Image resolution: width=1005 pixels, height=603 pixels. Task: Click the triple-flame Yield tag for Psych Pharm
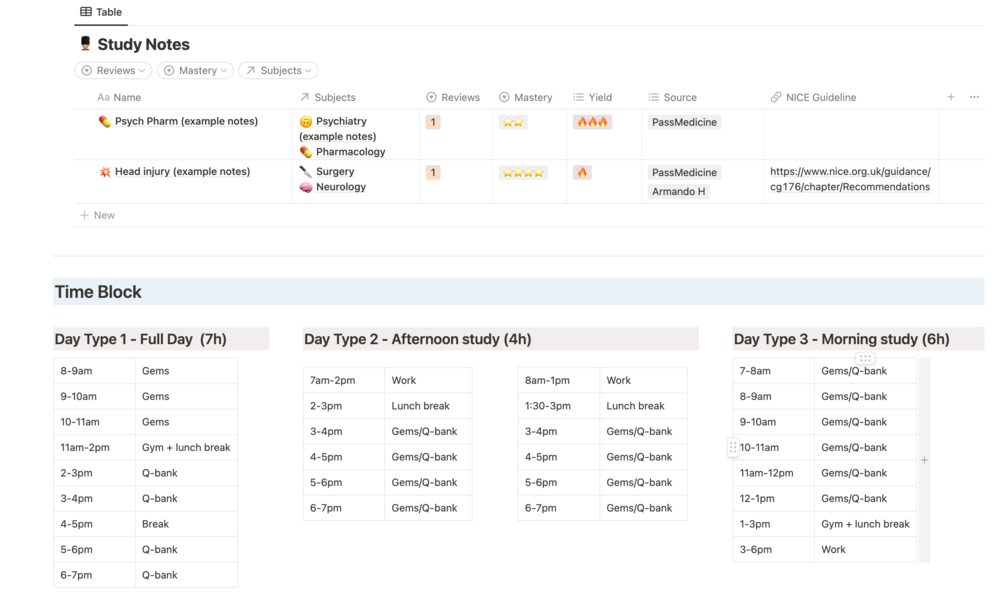coord(592,122)
